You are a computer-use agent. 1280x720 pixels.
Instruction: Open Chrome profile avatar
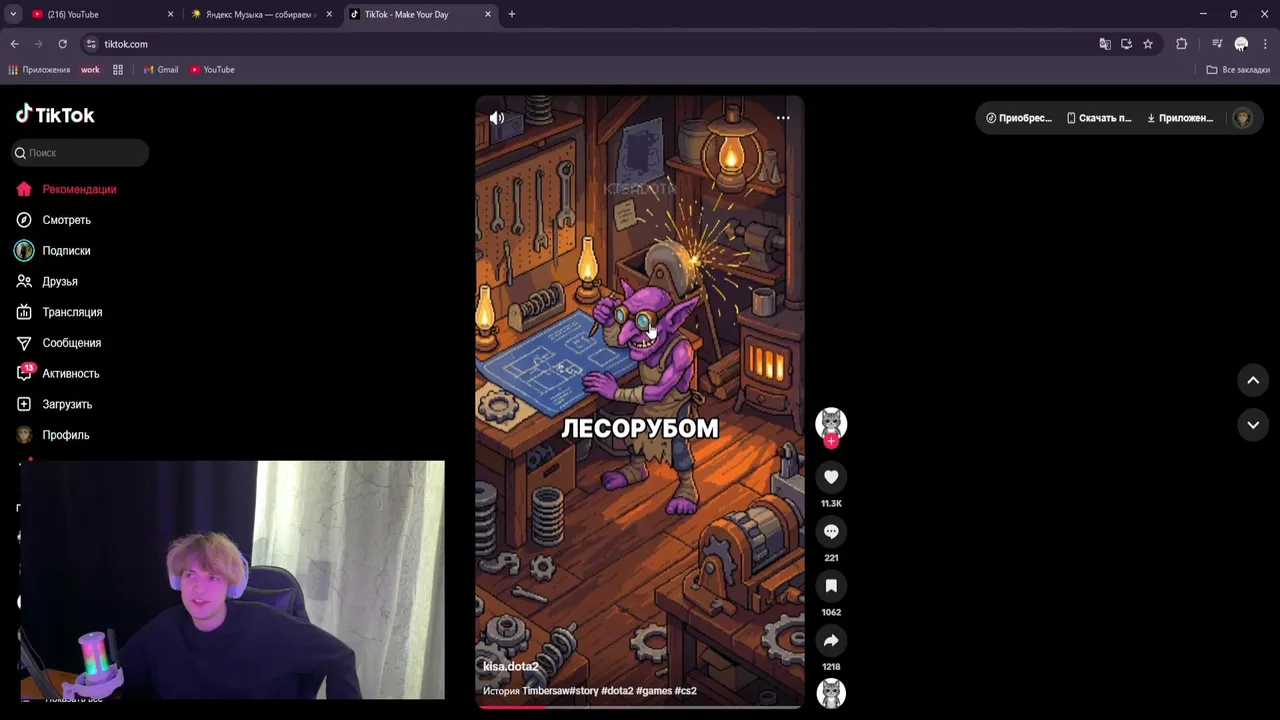pyautogui.click(x=1241, y=44)
